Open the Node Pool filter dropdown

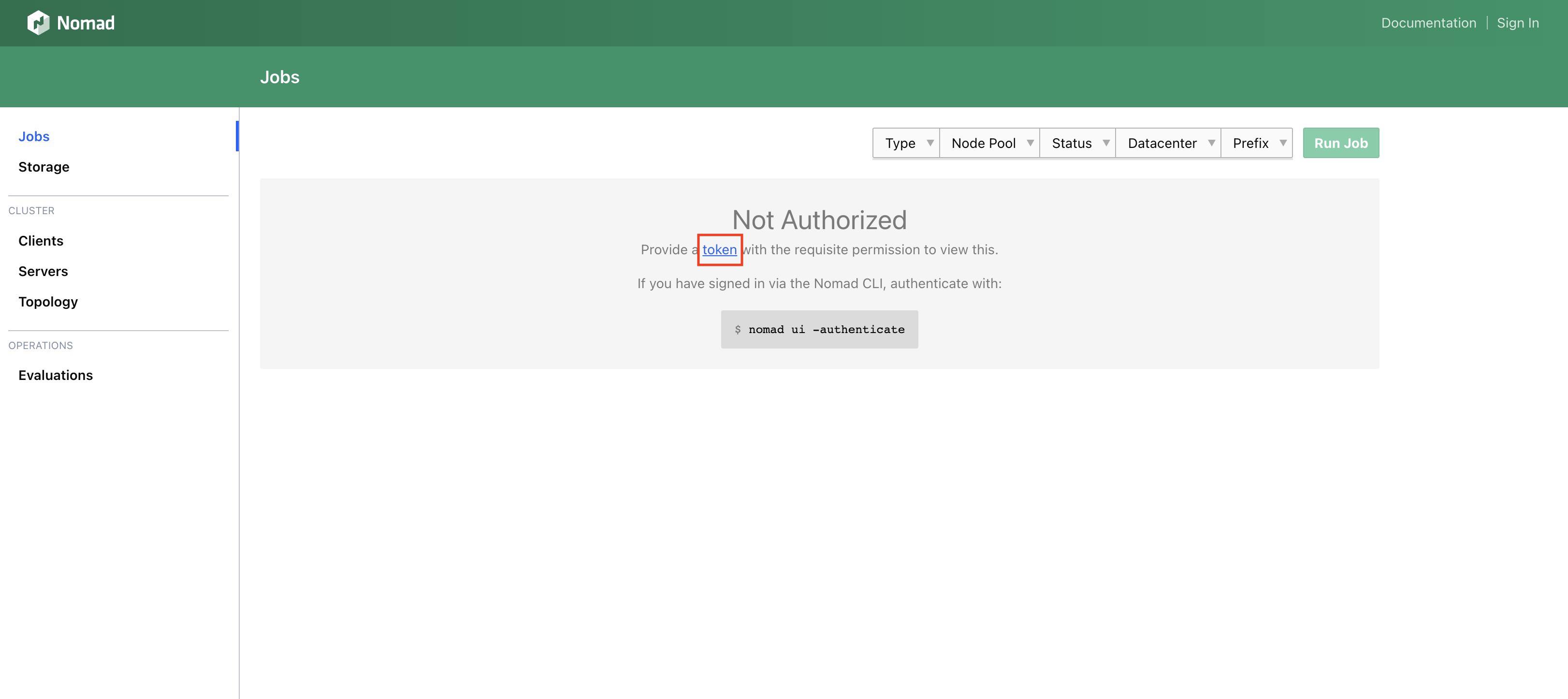[x=989, y=143]
